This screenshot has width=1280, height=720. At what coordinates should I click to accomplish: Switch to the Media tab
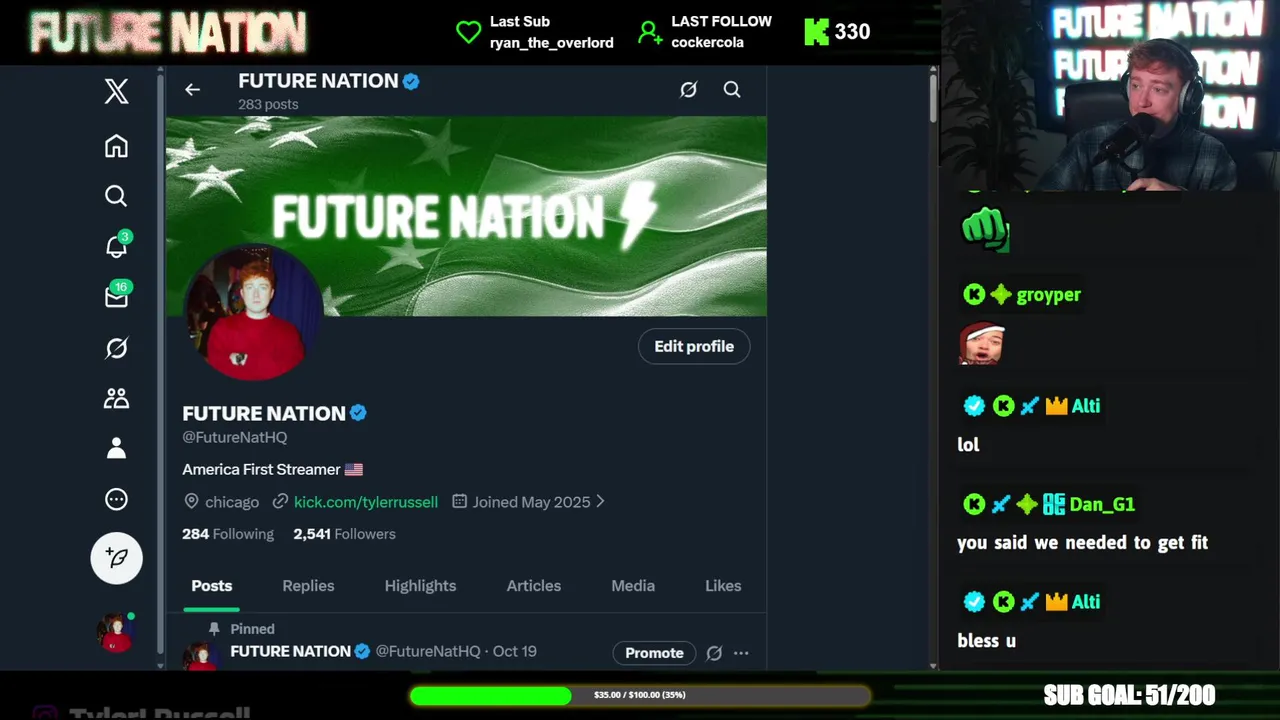pyautogui.click(x=633, y=586)
